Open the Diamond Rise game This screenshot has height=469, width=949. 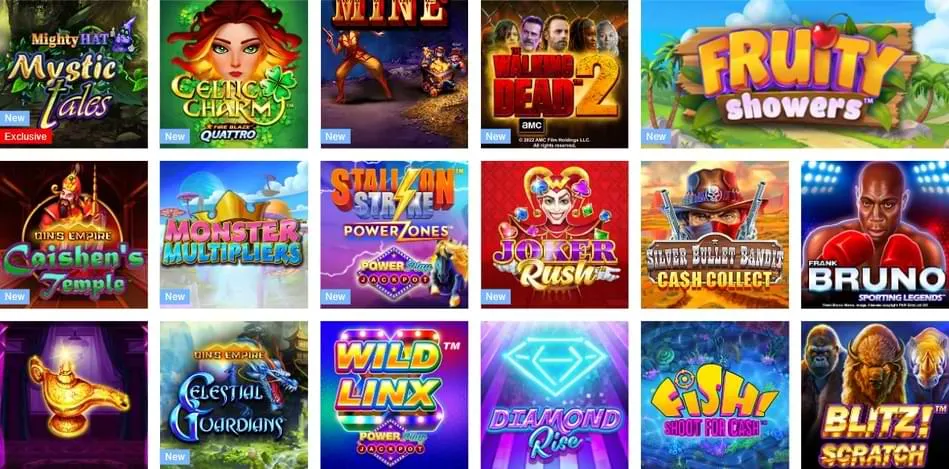(554, 395)
